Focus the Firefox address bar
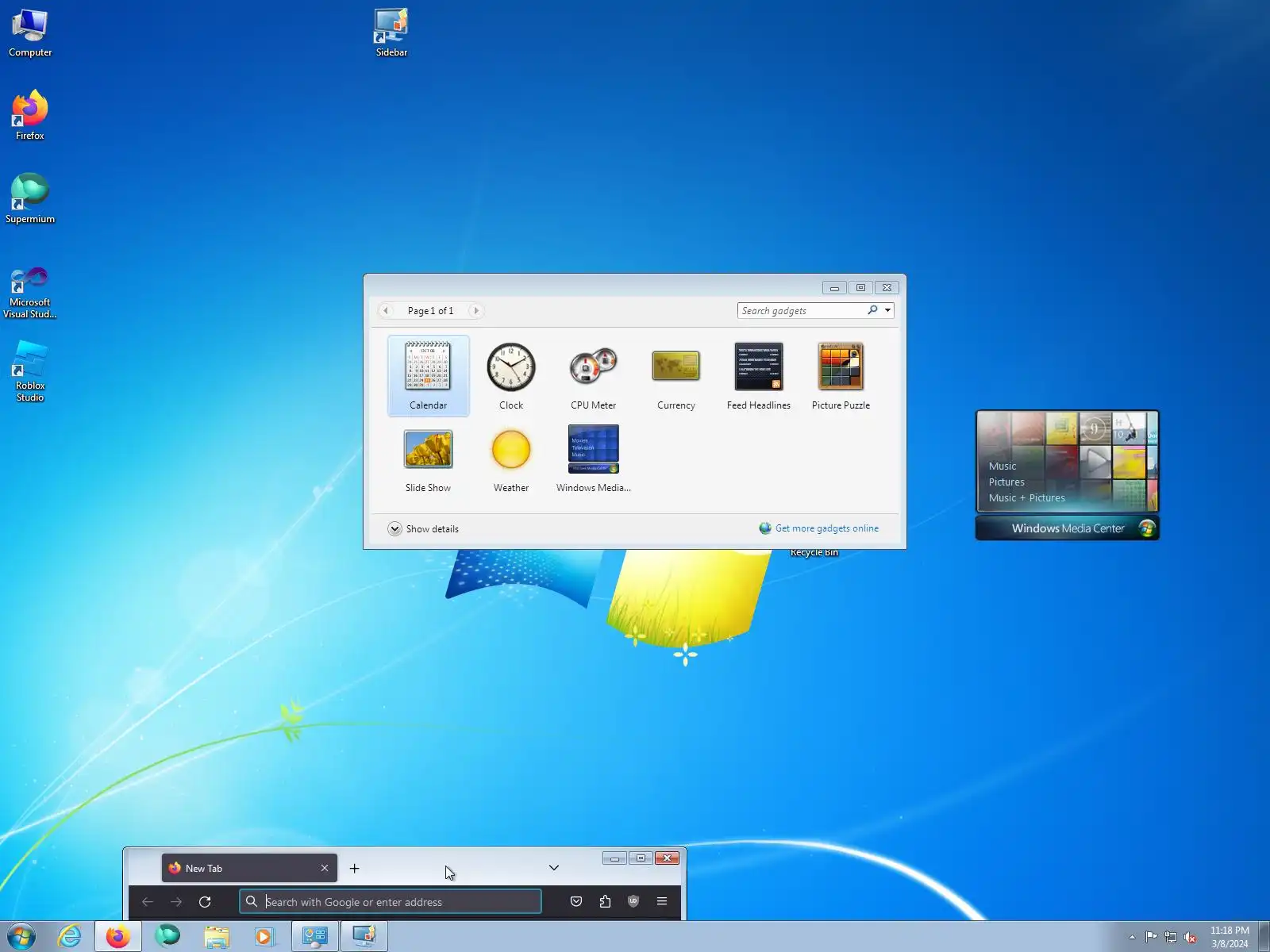 [391, 902]
